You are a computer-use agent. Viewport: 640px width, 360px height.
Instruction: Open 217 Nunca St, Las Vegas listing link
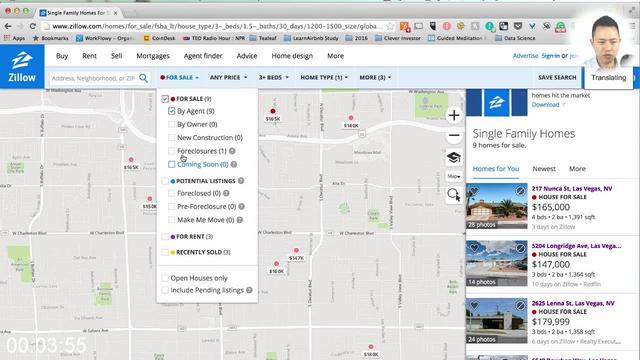tap(572, 189)
